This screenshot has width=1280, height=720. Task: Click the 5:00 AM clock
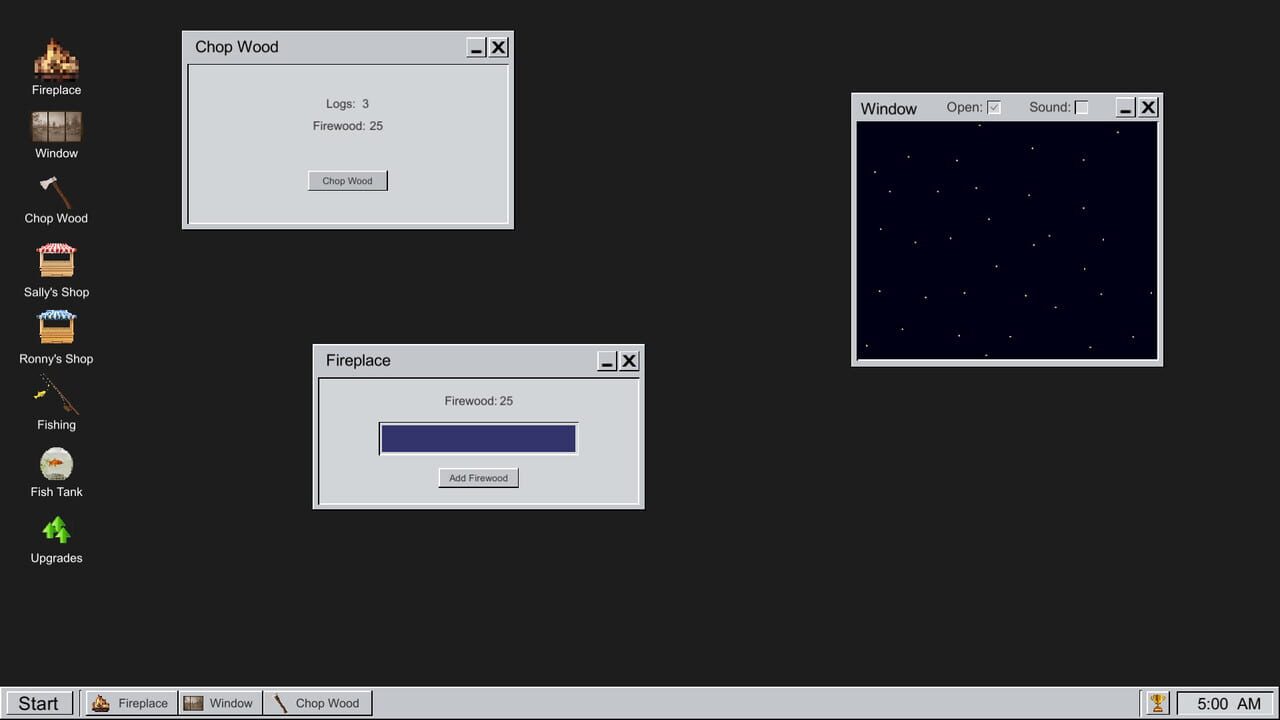(1228, 703)
